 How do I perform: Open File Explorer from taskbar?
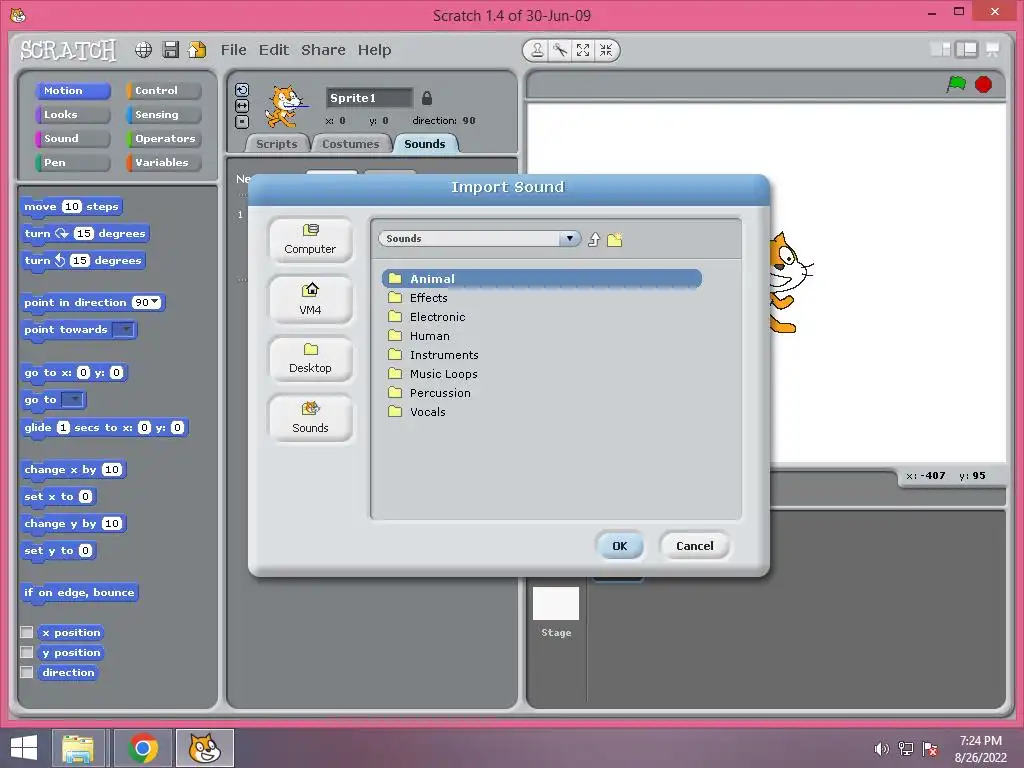point(78,748)
